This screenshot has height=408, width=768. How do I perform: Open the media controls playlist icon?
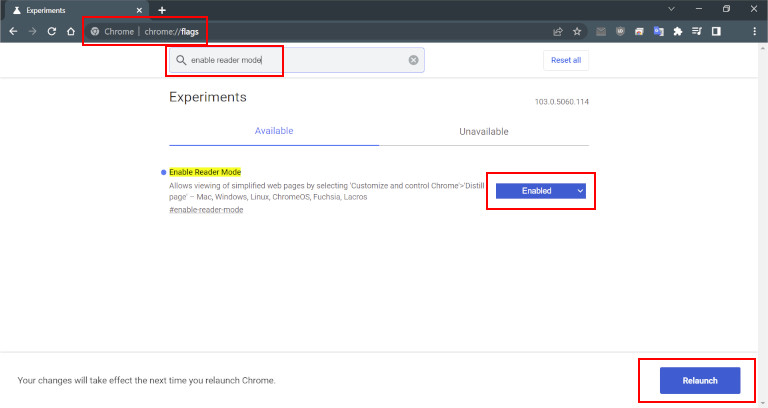point(696,31)
